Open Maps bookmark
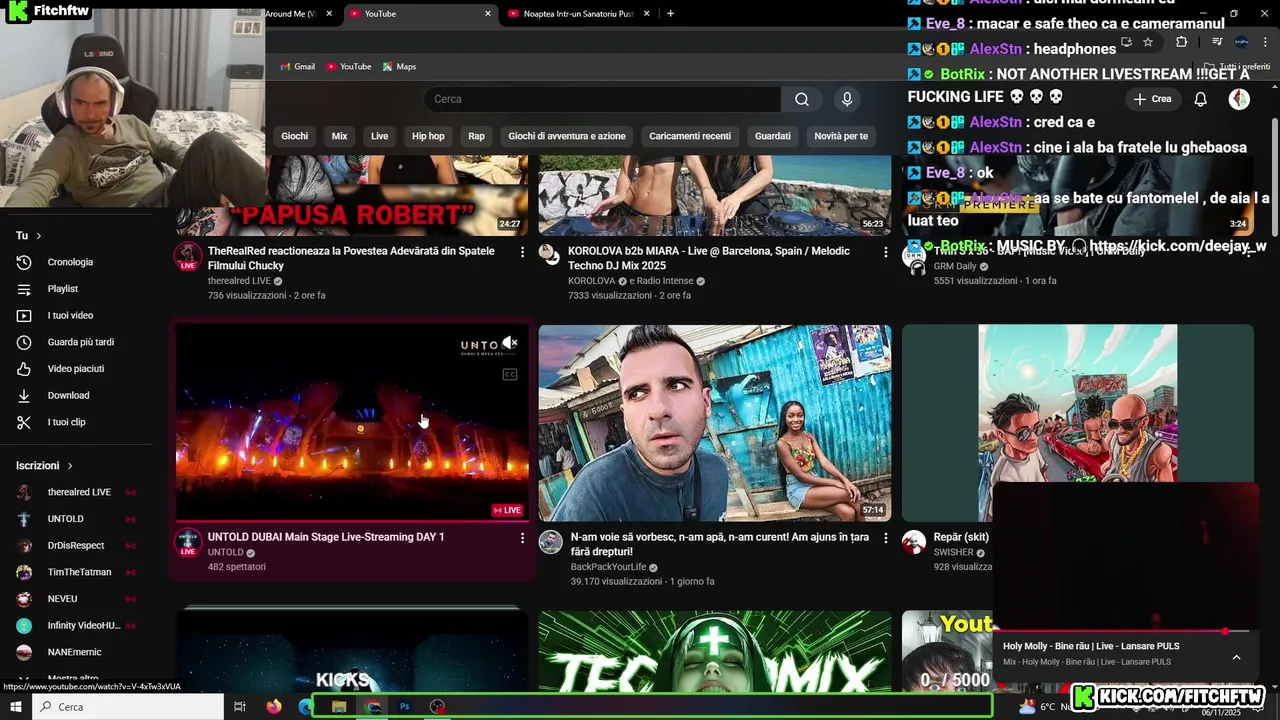This screenshot has height=720, width=1280. pos(399,67)
